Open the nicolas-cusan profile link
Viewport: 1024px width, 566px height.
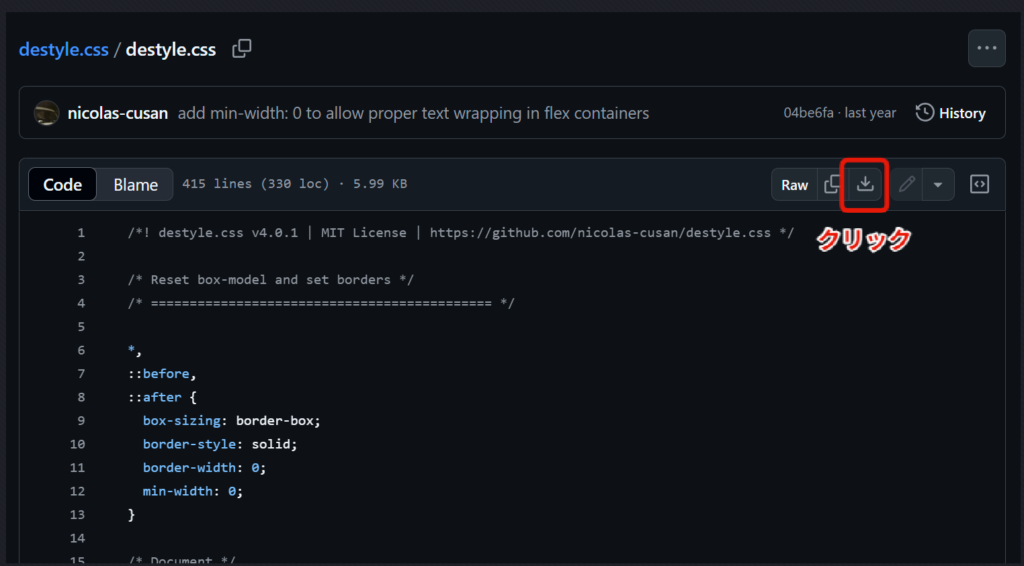point(119,113)
